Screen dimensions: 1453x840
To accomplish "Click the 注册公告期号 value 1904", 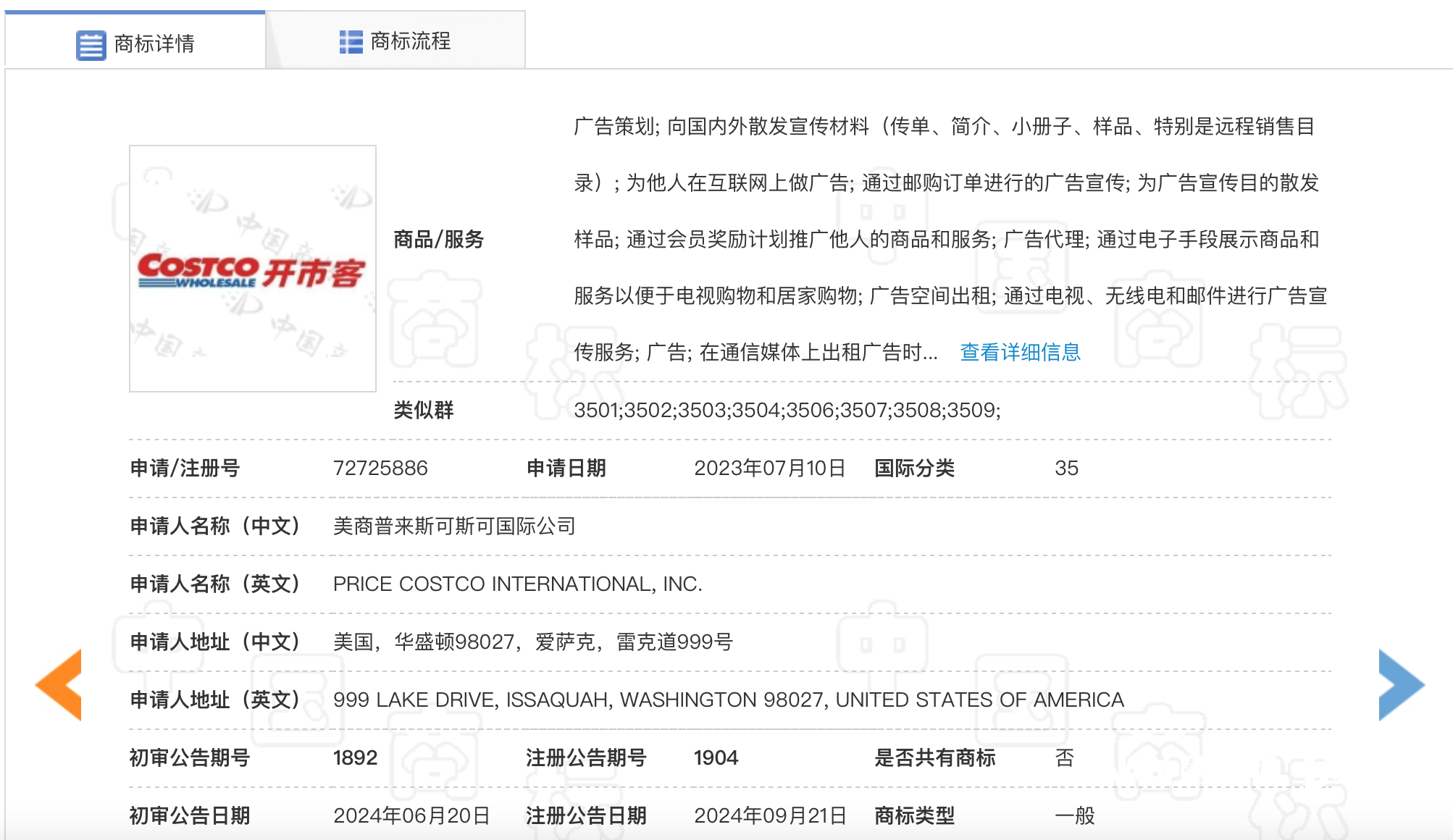I will pos(716,758).
